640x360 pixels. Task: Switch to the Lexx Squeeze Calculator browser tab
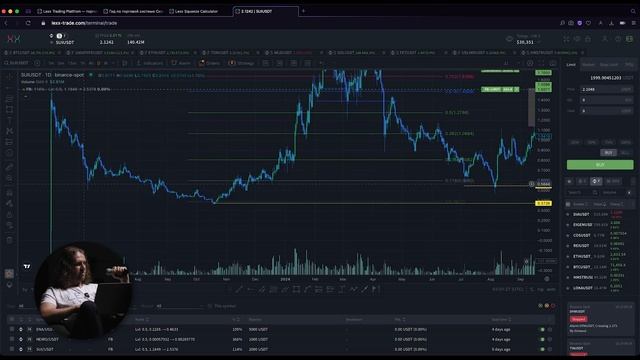pos(196,11)
